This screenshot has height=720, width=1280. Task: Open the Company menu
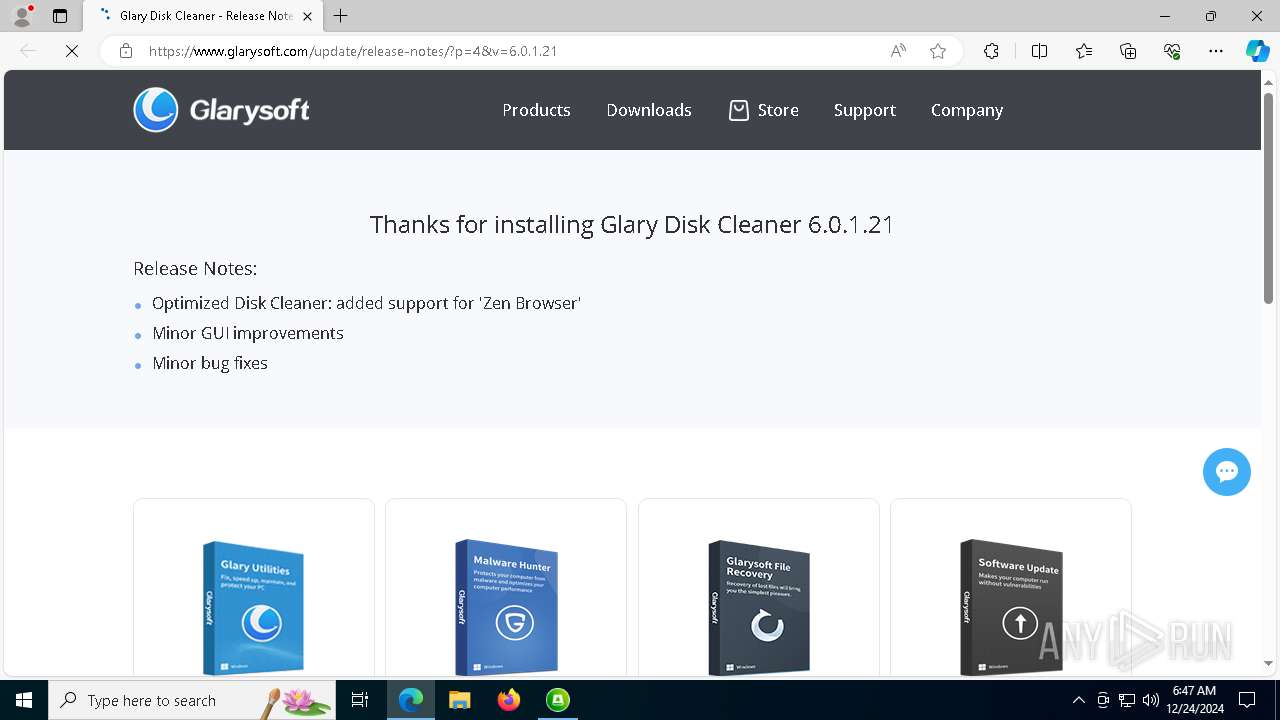pyautogui.click(x=967, y=110)
